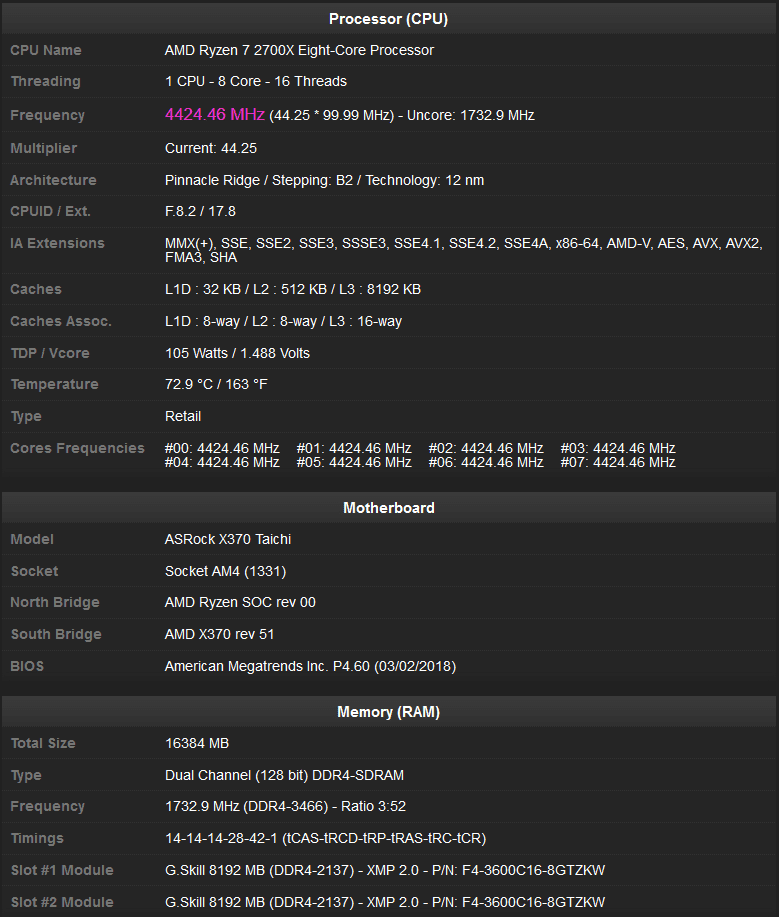
Task: Click the memory Frequency value 1732.9 MHz (DDR4-3466)
Action: (285, 806)
